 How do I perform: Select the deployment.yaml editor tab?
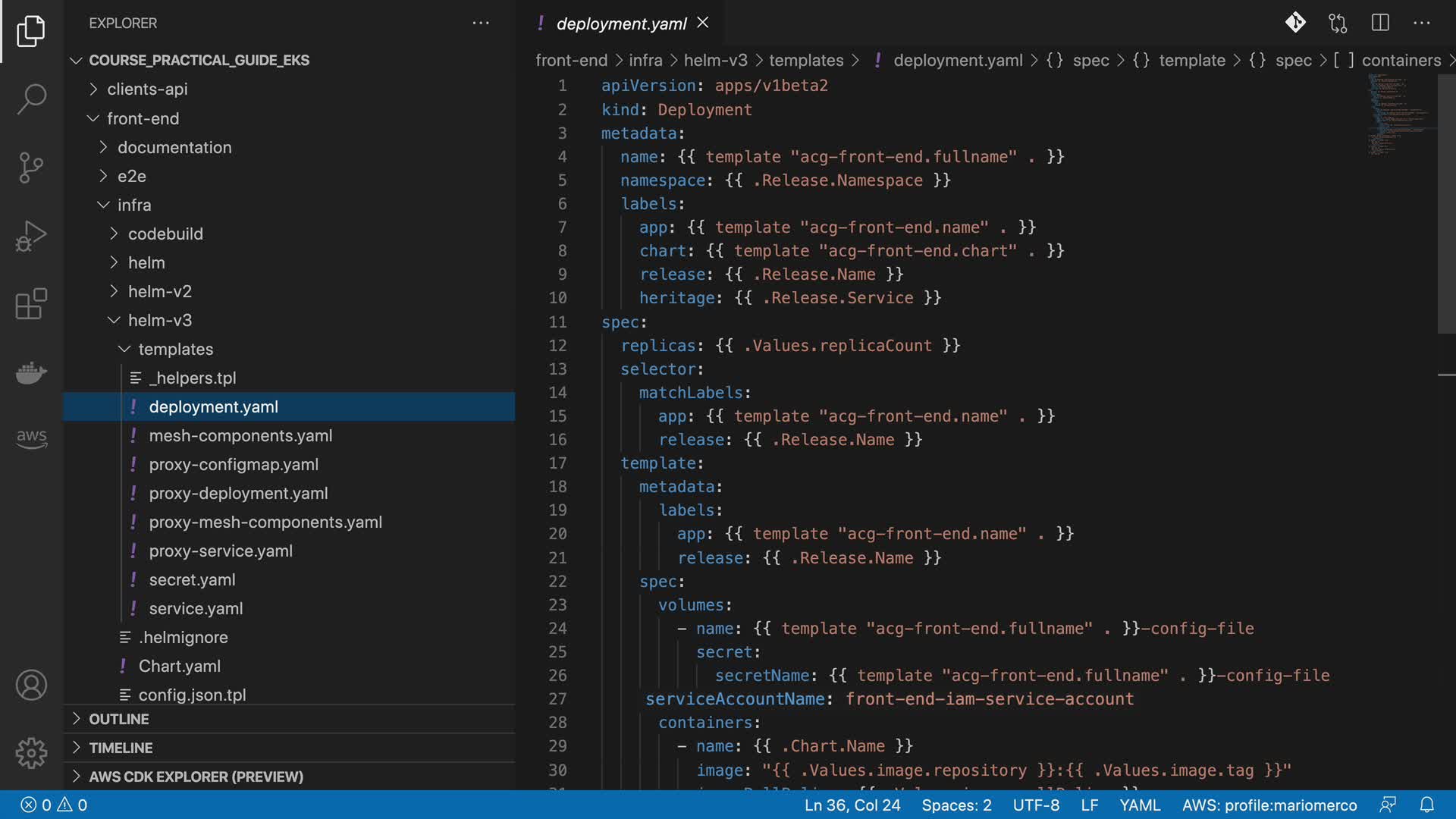621,24
